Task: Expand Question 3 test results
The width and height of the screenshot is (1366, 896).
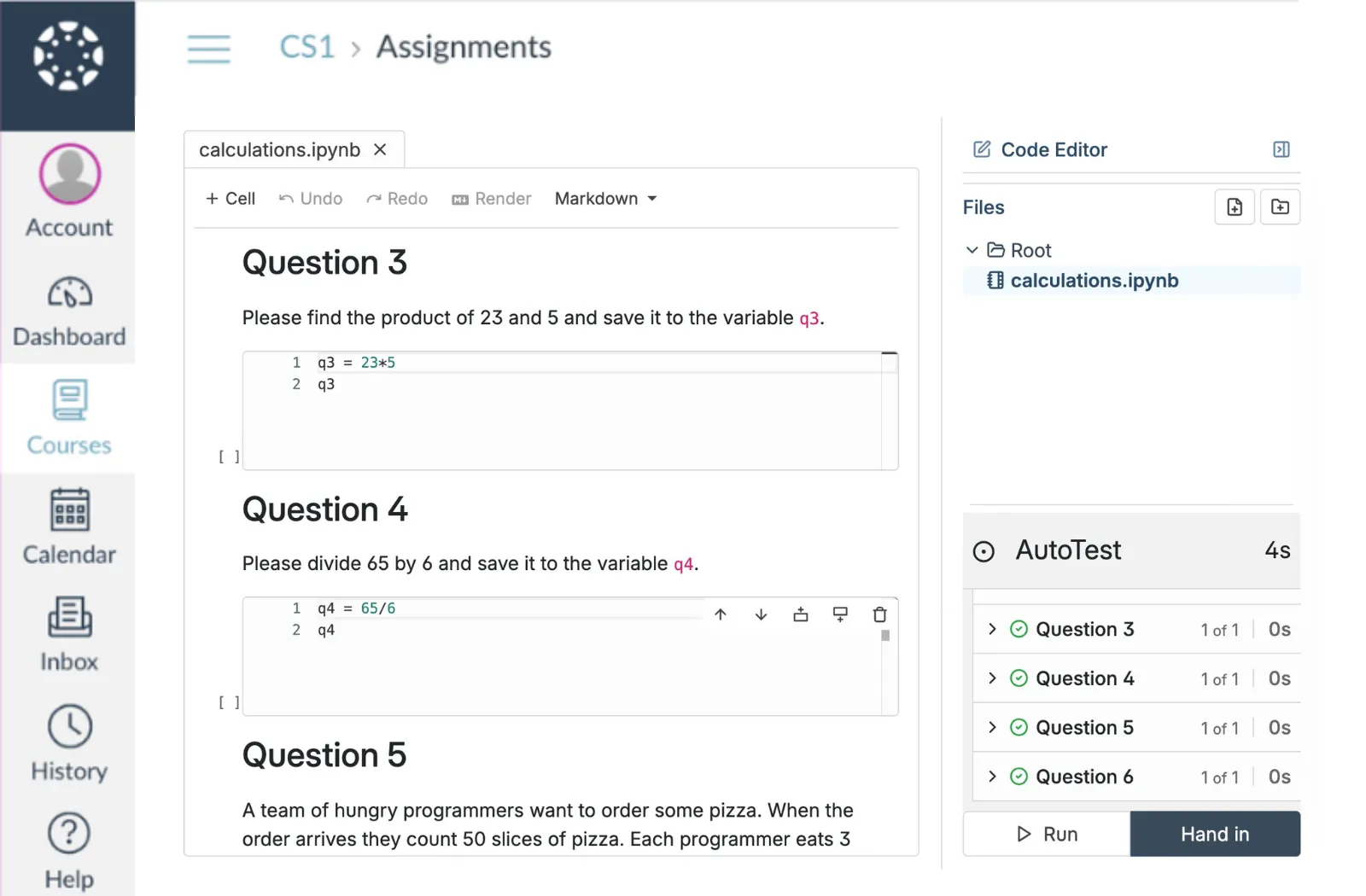Action: click(x=992, y=629)
